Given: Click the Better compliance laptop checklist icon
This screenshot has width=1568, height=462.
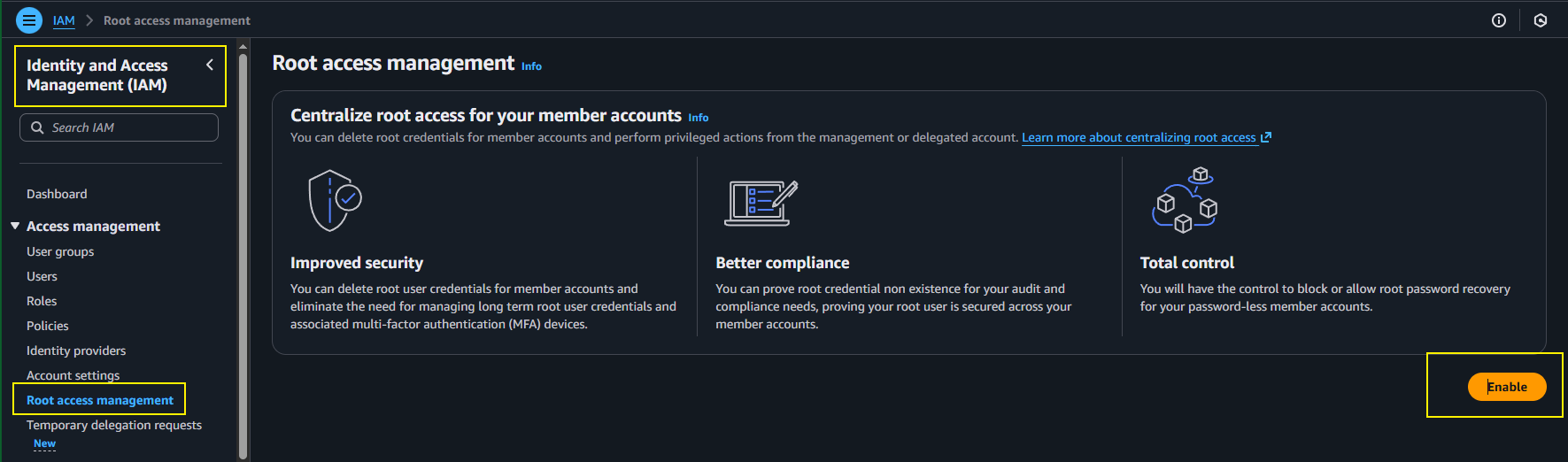Looking at the screenshot, I should 761,203.
